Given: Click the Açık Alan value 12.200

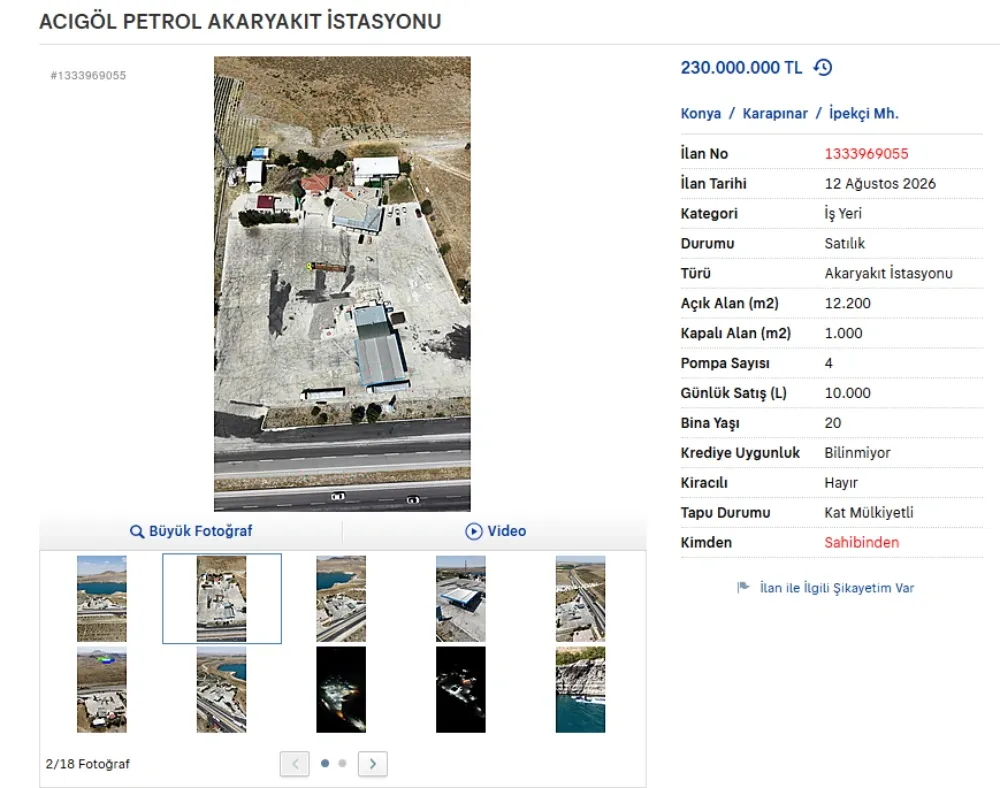Looking at the screenshot, I should point(848,303).
